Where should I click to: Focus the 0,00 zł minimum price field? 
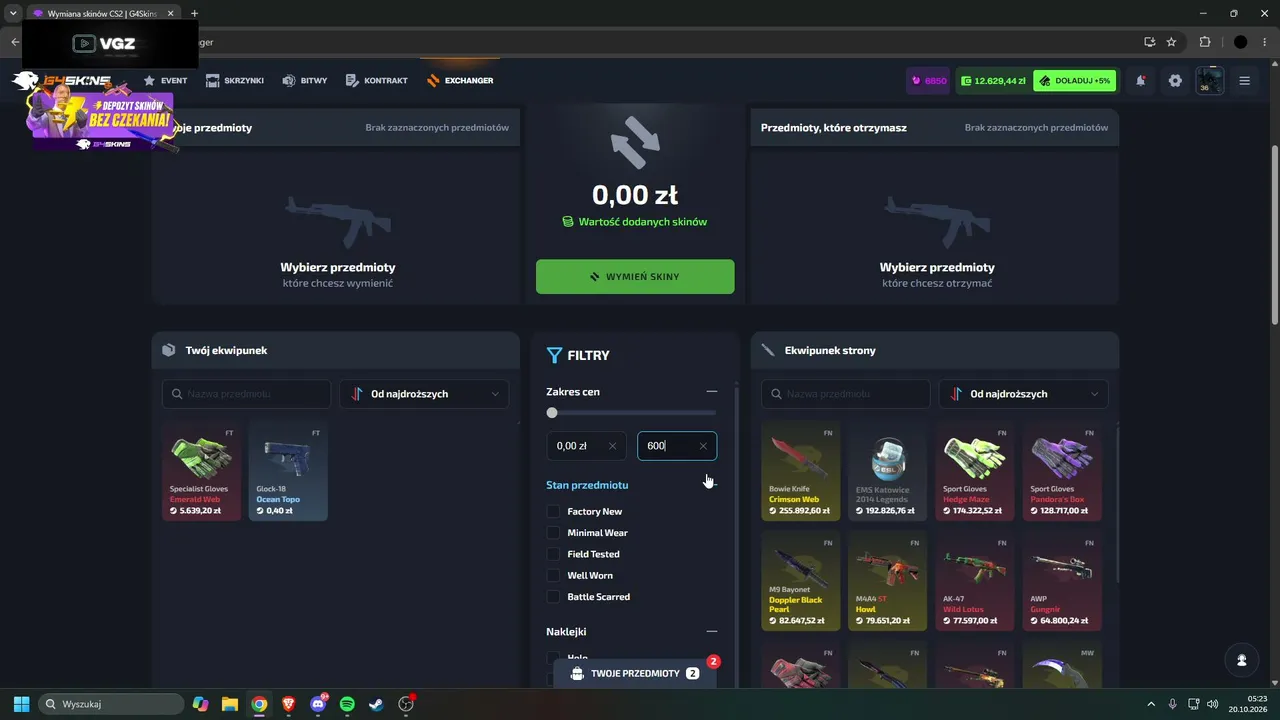(587, 446)
